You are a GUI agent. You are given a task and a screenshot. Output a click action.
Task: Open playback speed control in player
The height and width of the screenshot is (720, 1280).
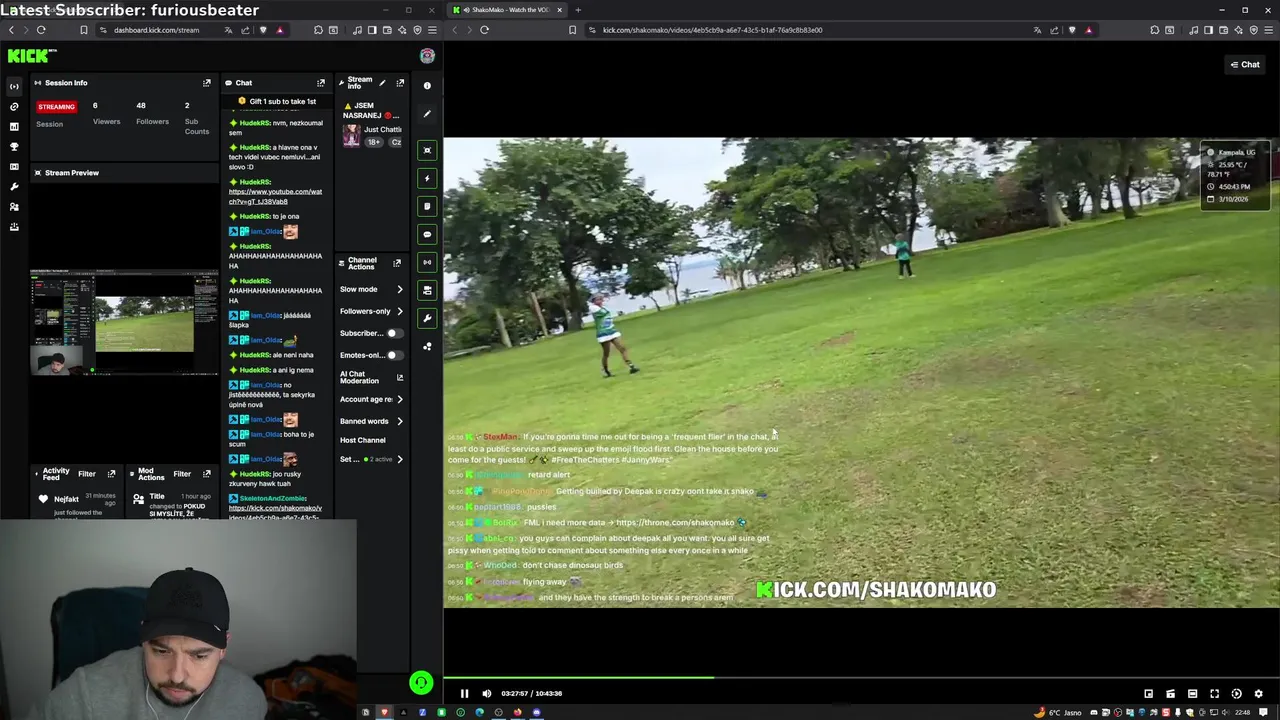click(1236, 693)
